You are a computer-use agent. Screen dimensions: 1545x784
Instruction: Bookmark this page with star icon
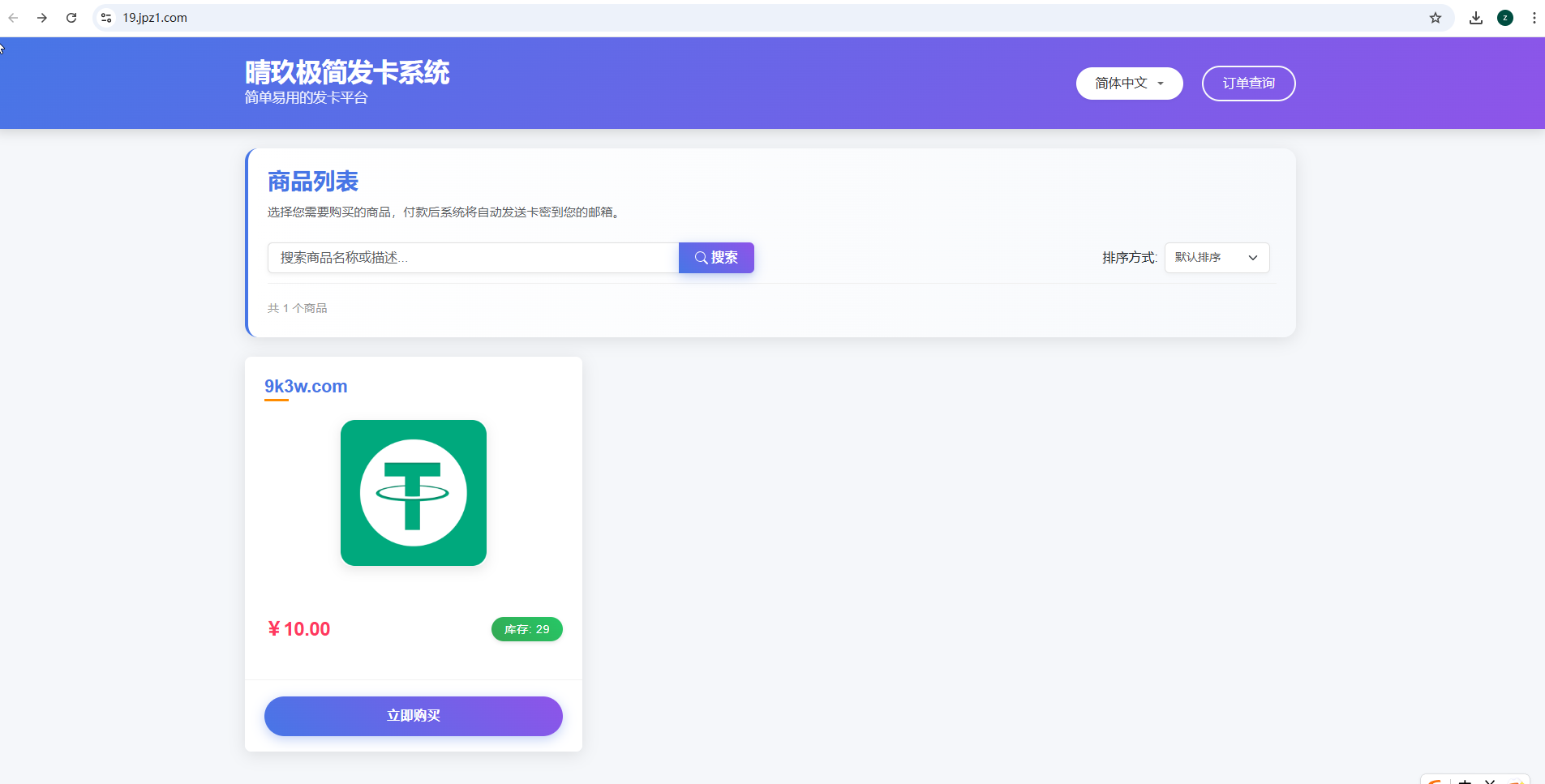tap(1436, 18)
